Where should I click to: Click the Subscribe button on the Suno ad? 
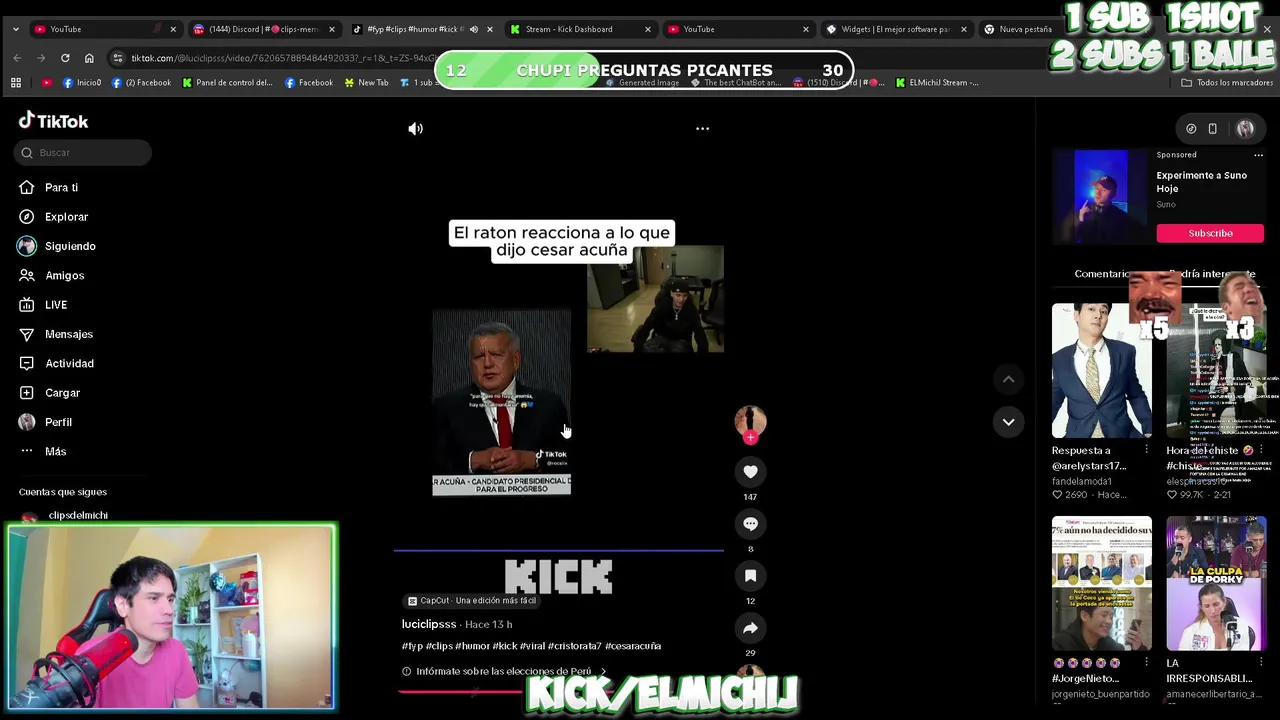pyautogui.click(x=1210, y=233)
